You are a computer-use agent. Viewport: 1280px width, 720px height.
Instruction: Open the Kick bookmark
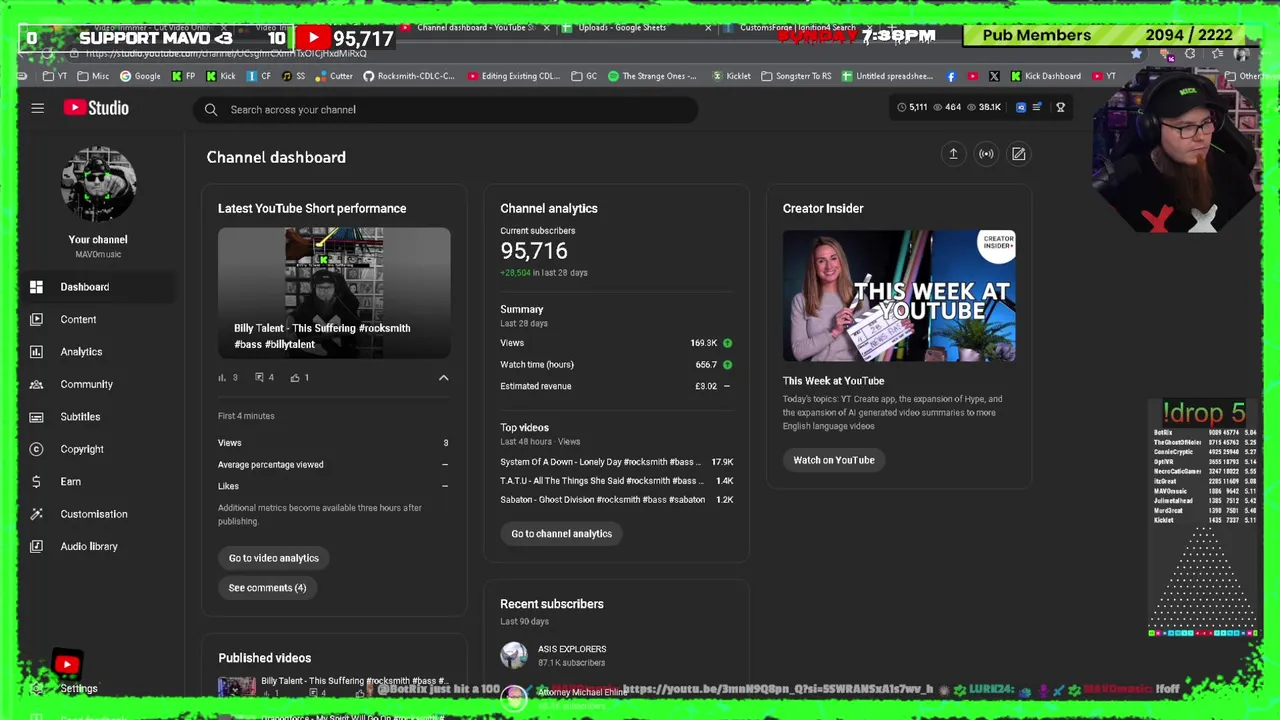point(219,76)
